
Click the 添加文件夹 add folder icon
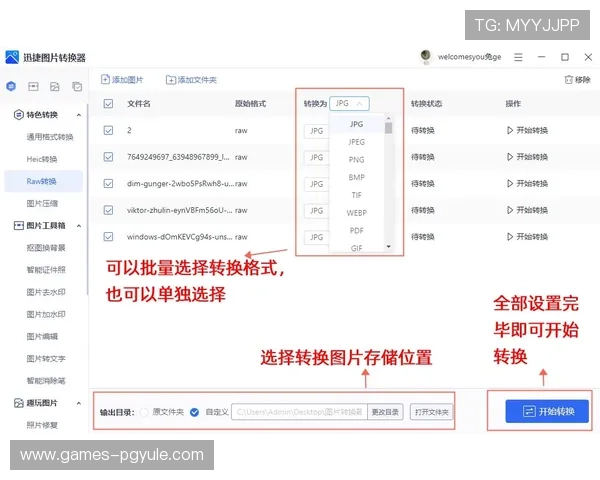(171, 80)
